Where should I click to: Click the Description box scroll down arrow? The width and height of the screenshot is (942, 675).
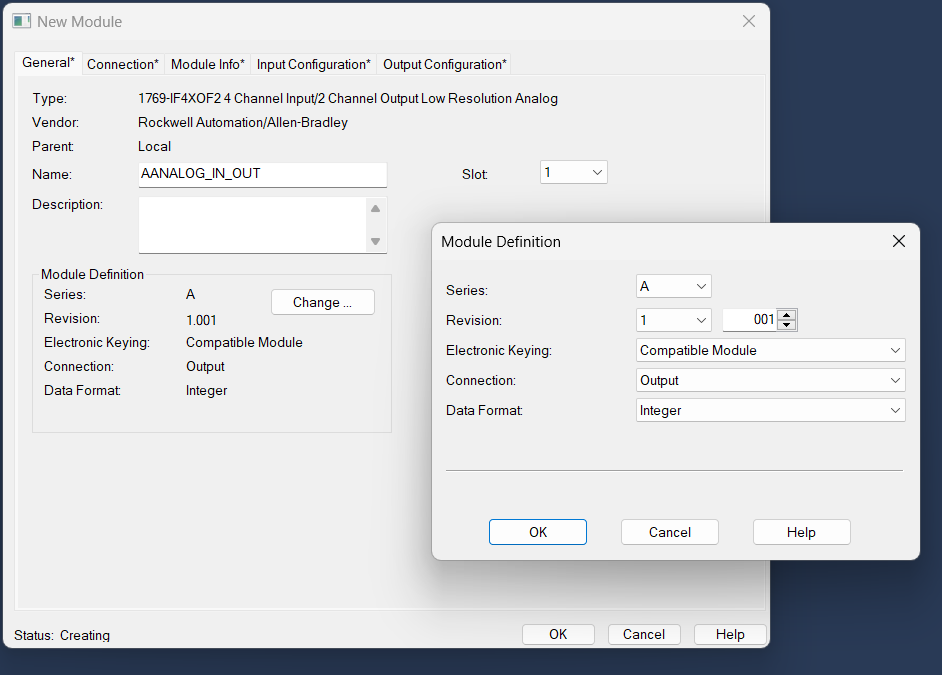coord(376,241)
